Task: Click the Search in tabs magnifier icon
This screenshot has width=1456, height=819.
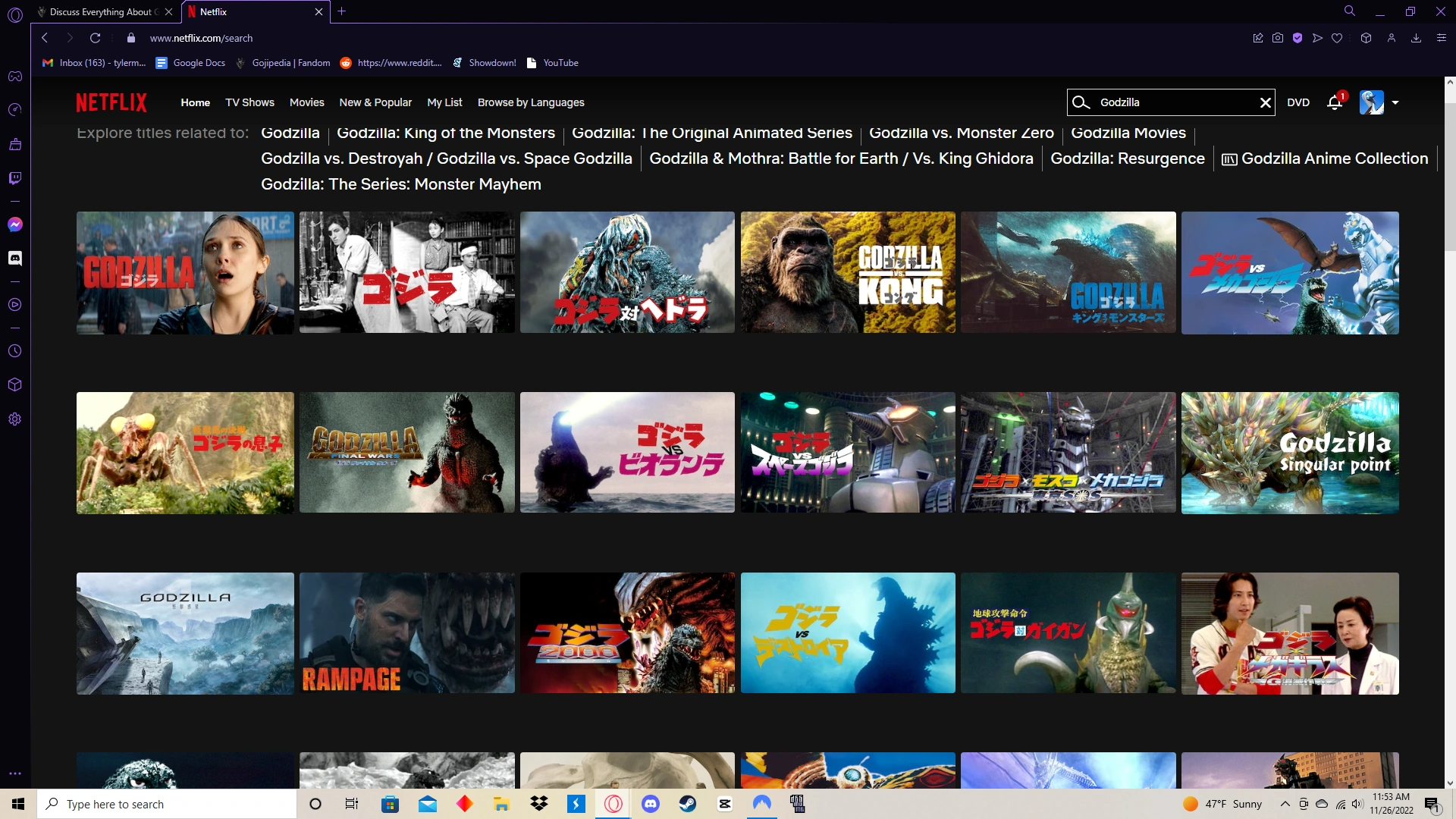Action: [x=1350, y=11]
